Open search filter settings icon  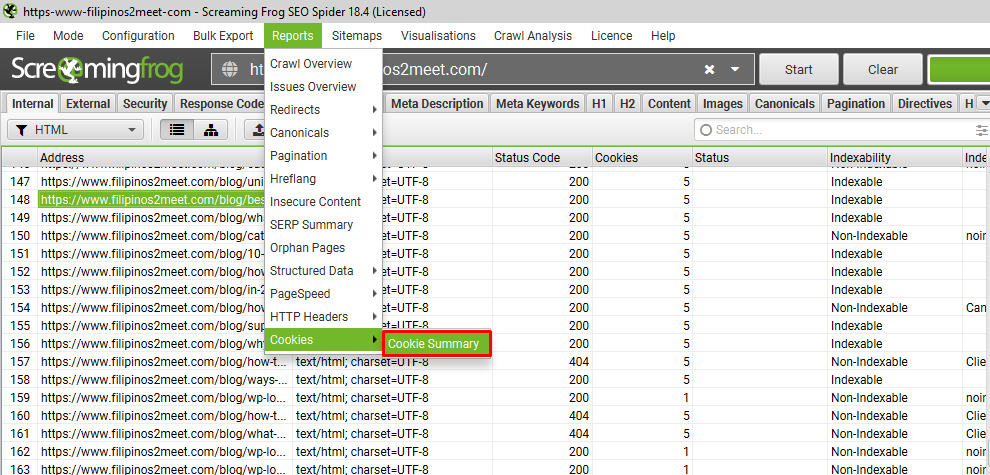click(x=981, y=130)
